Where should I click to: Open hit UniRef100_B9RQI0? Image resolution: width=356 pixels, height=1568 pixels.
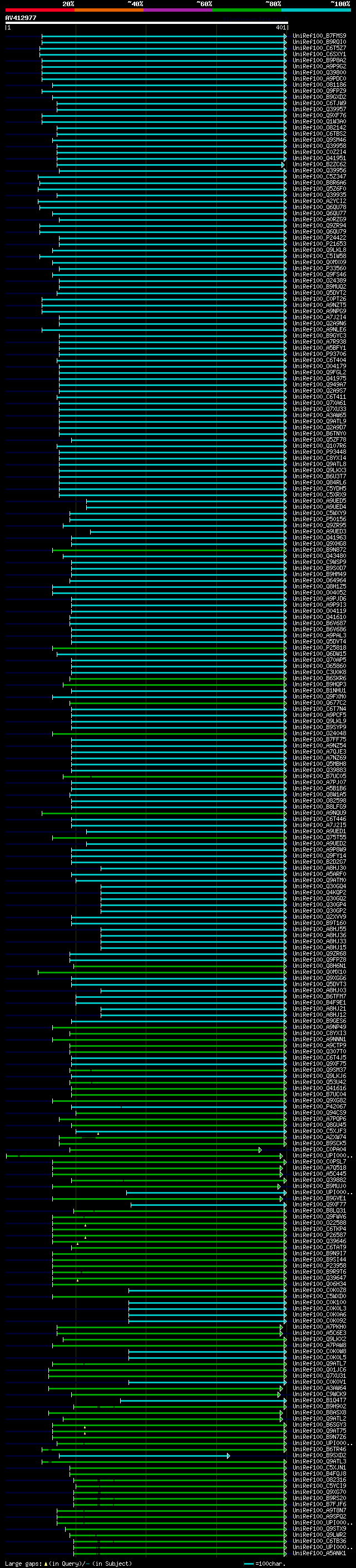point(319,42)
